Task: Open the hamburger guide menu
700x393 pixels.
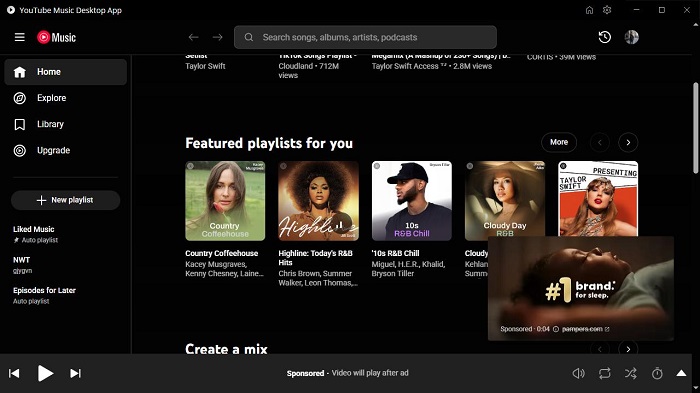Action: coord(20,37)
